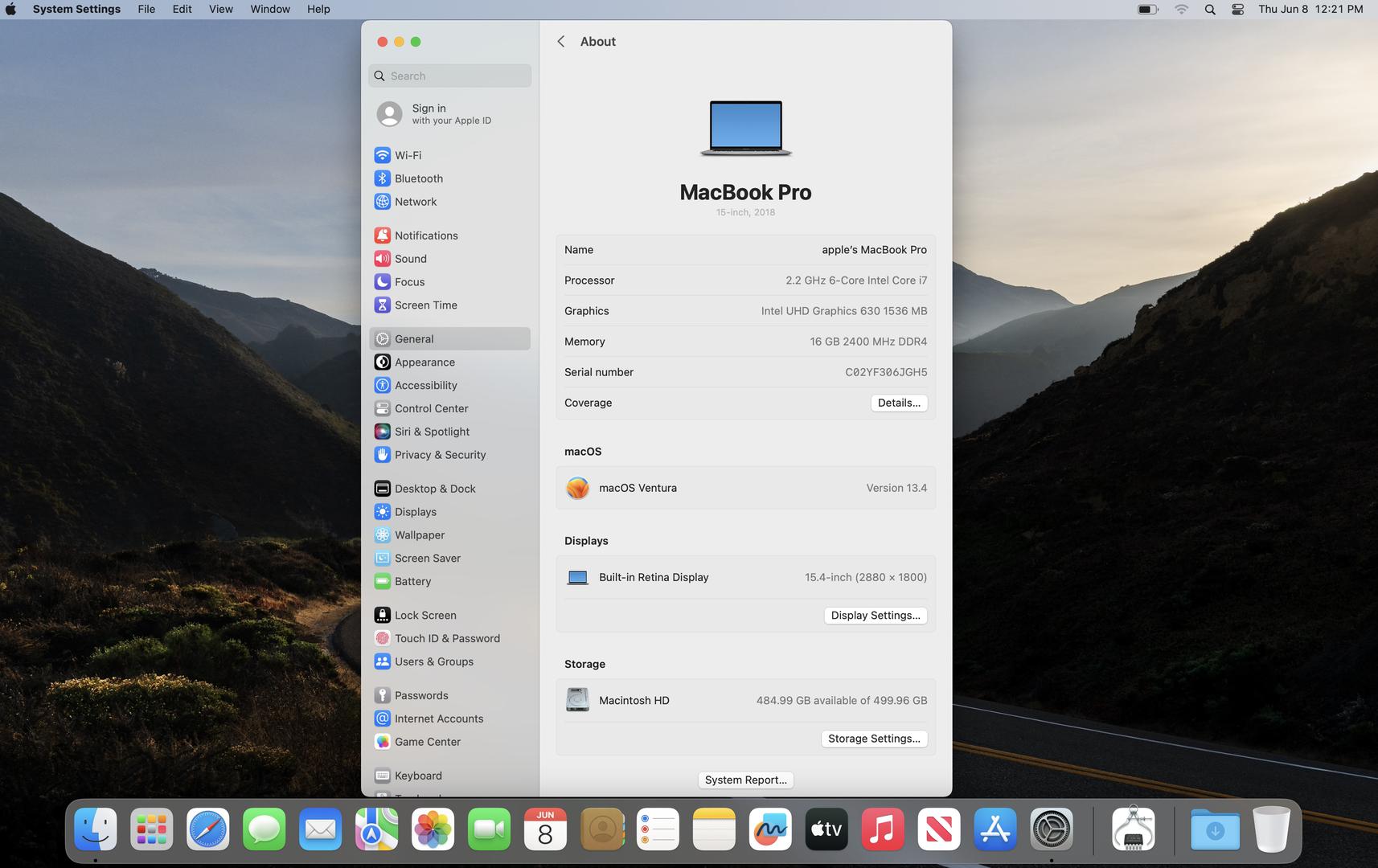The image size is (1378, 868).
Task: Go back using the About back chevron
Action: 561,42
